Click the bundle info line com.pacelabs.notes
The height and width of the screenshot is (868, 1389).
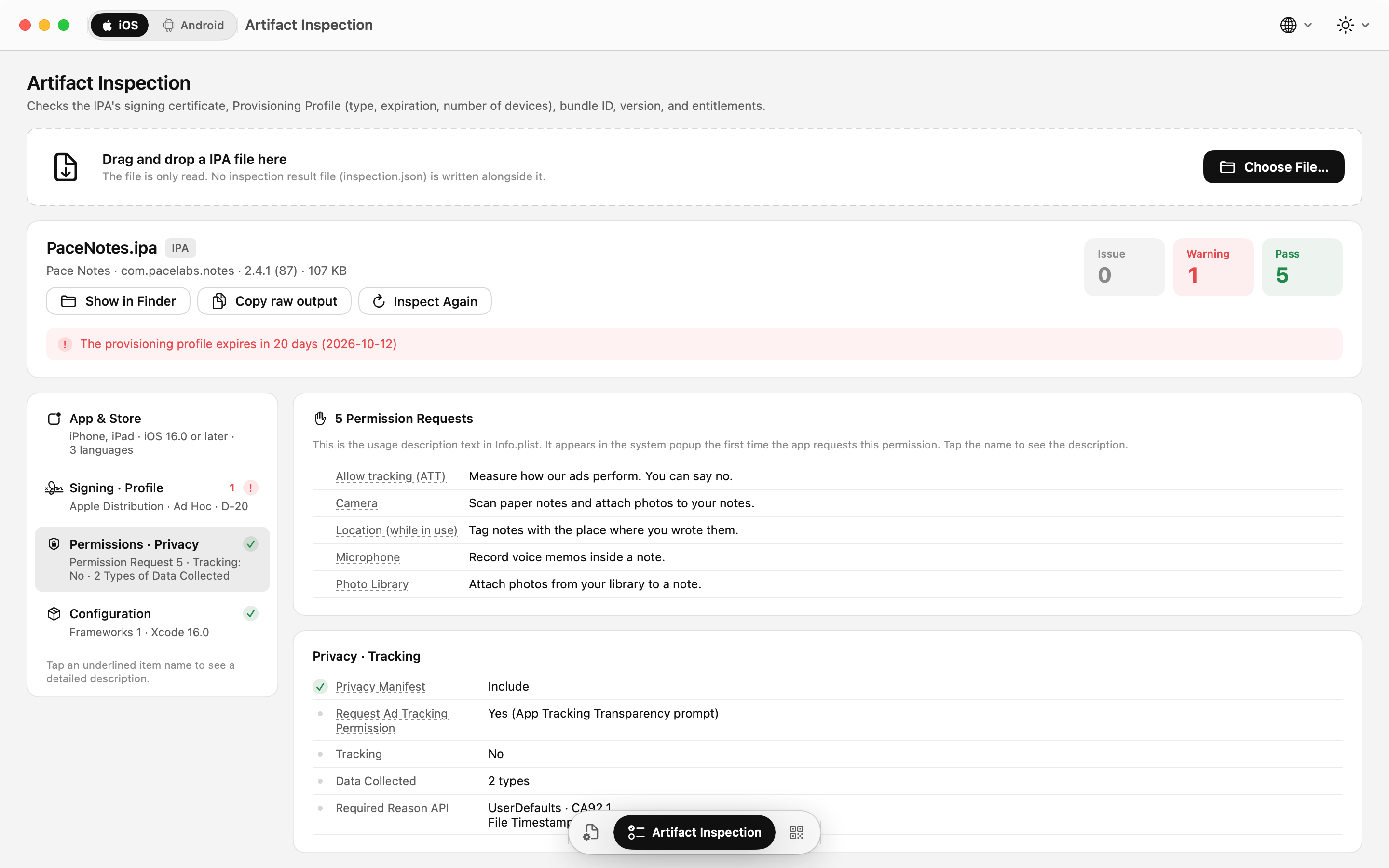point(196,271)
